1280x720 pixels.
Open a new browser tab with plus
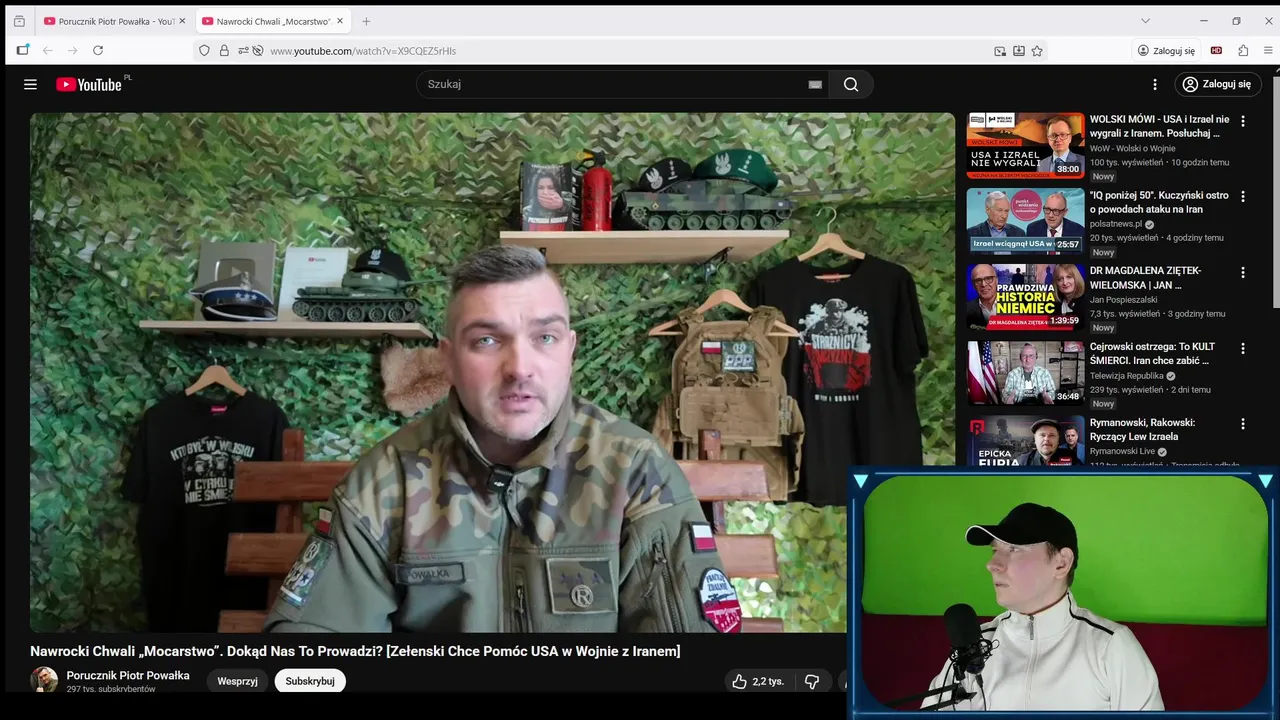pos(366,21)
